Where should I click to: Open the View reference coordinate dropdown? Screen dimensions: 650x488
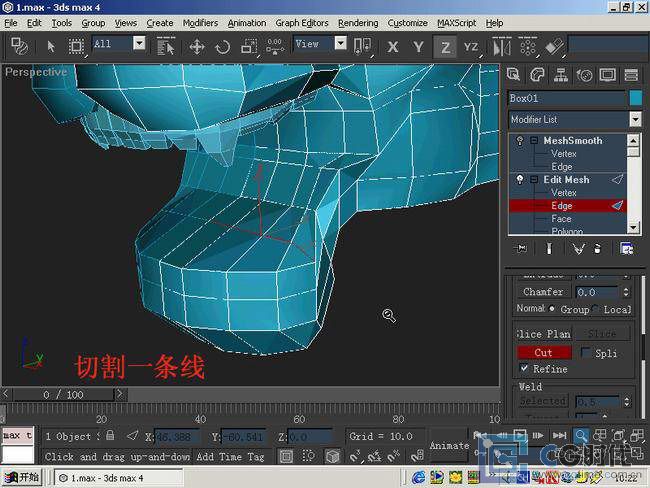point(340,43)
